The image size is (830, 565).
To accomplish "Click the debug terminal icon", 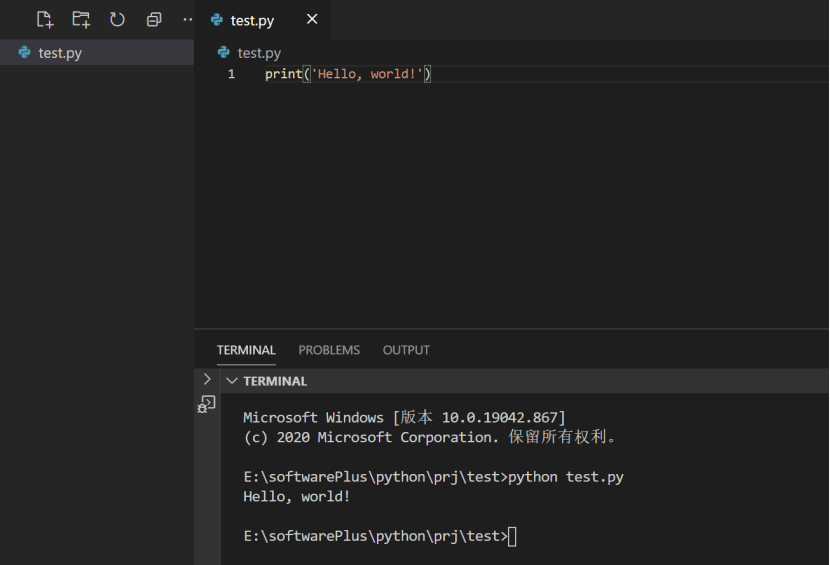I will pos(206,403).
